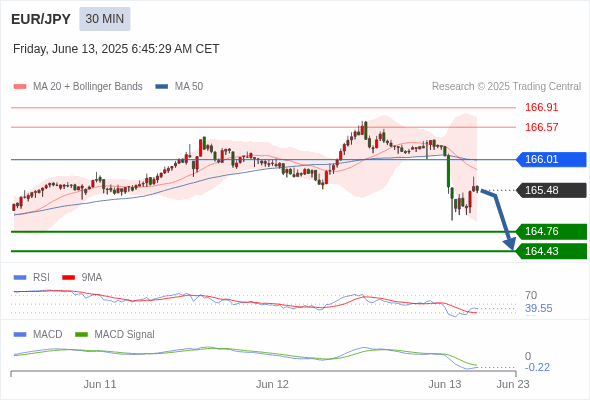Click the MACD Signal green legend swatch
The width and height of the screenshot is (590, 400).
point(81,334)
